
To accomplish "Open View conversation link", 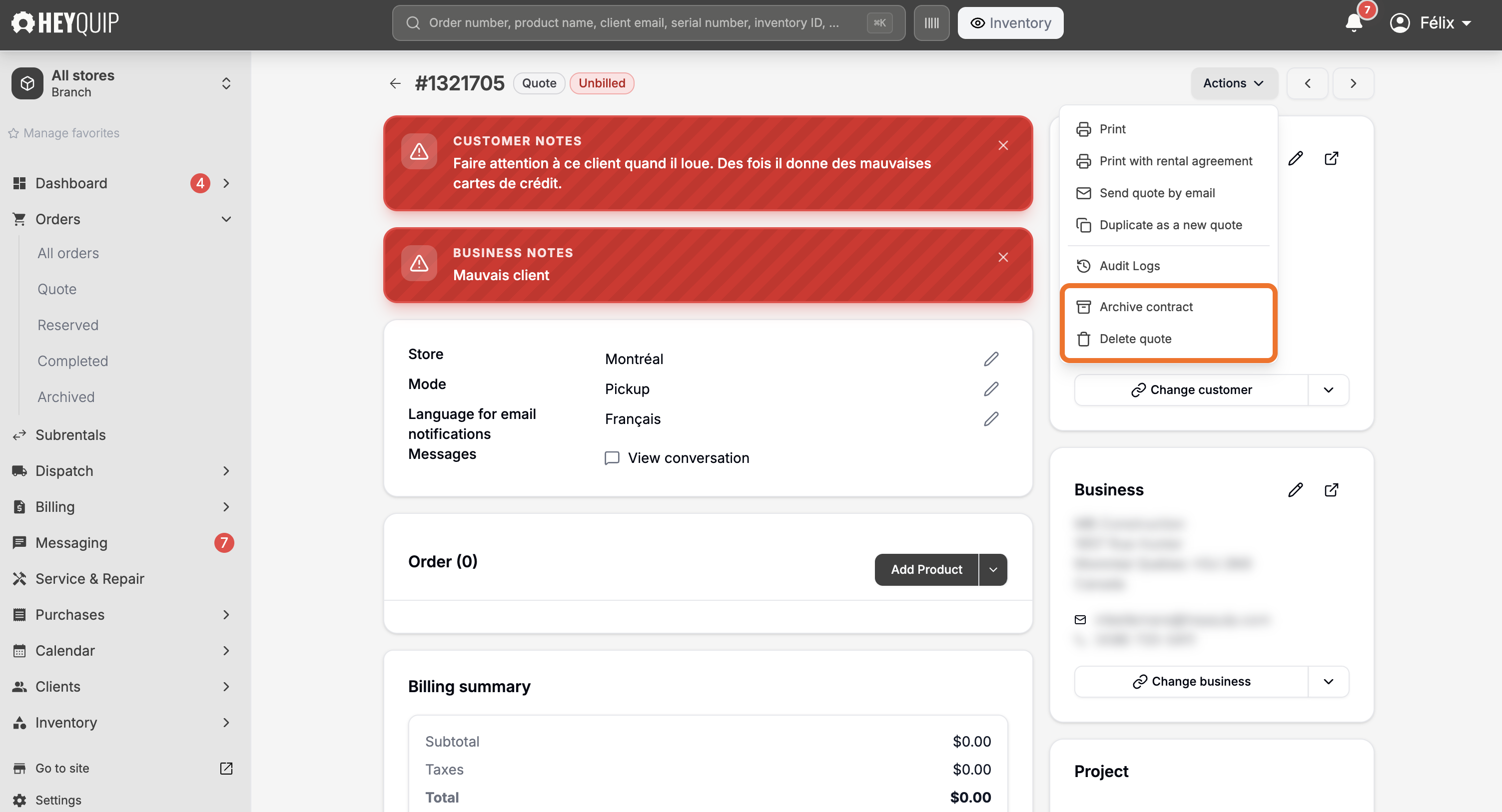I will 677,458.
